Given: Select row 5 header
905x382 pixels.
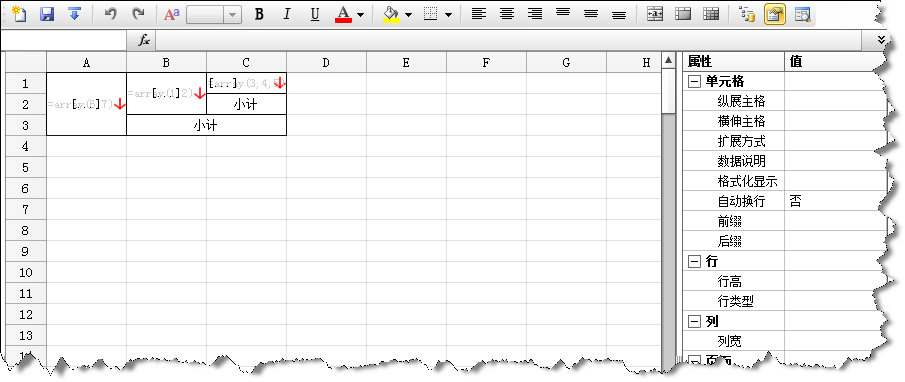Looking at the screenshot, I should 25,167.
